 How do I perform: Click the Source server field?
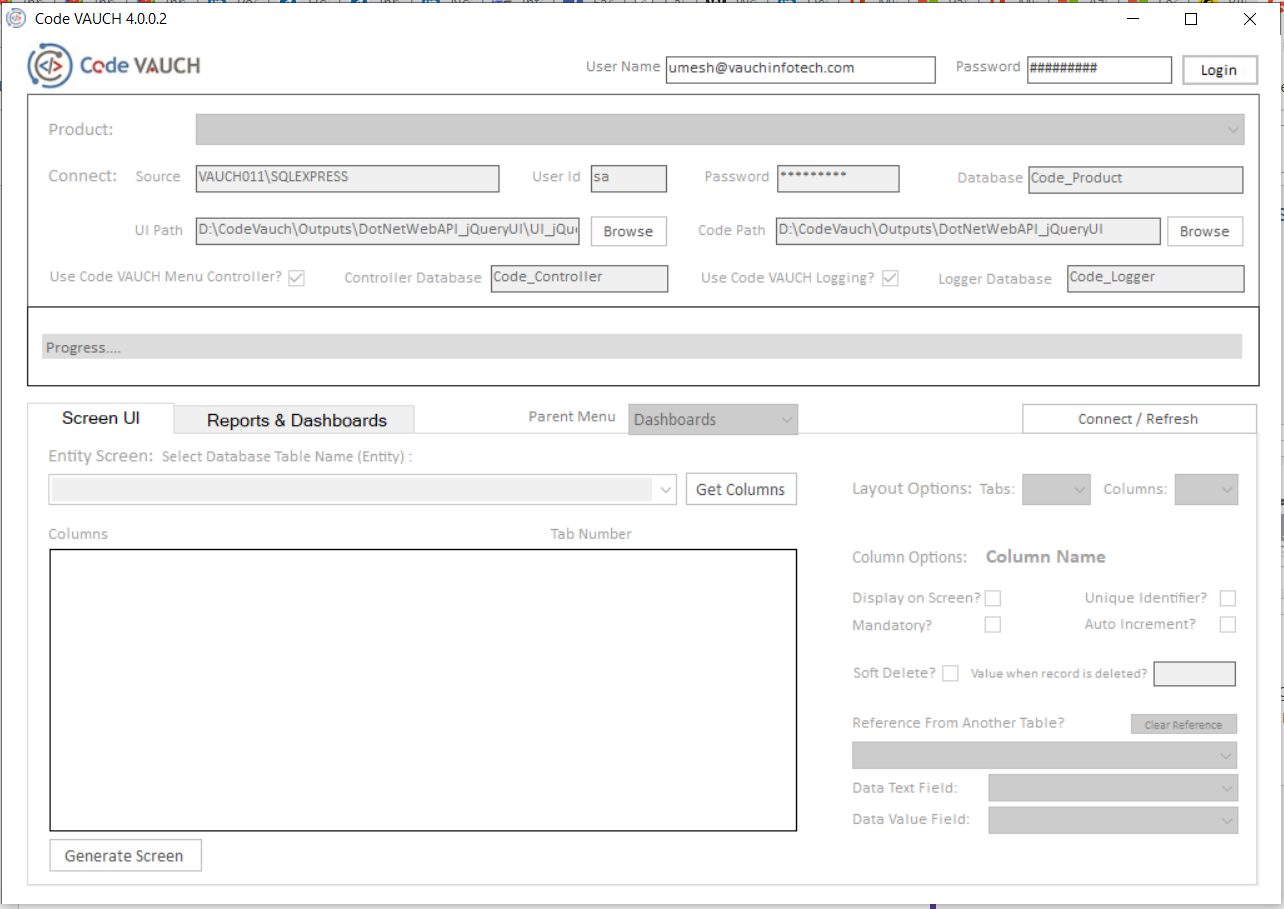click(347, 178)
